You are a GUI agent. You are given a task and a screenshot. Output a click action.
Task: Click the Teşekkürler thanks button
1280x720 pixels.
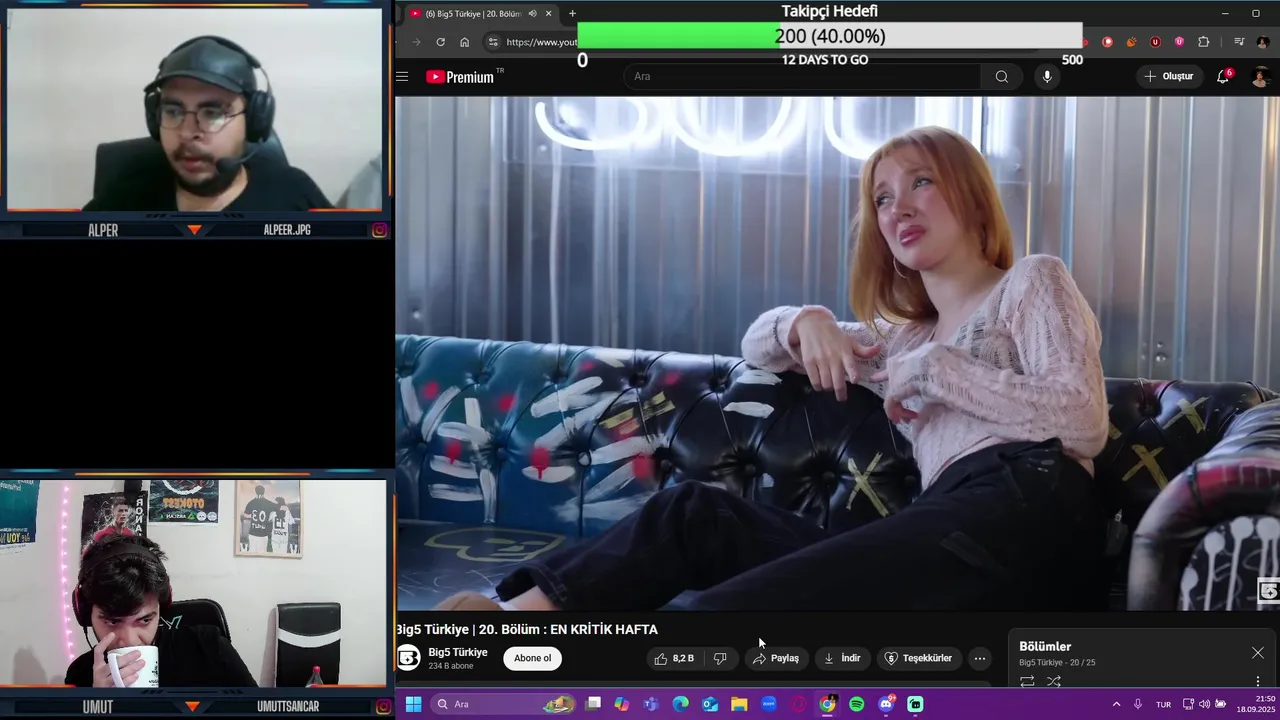(918, 658)
